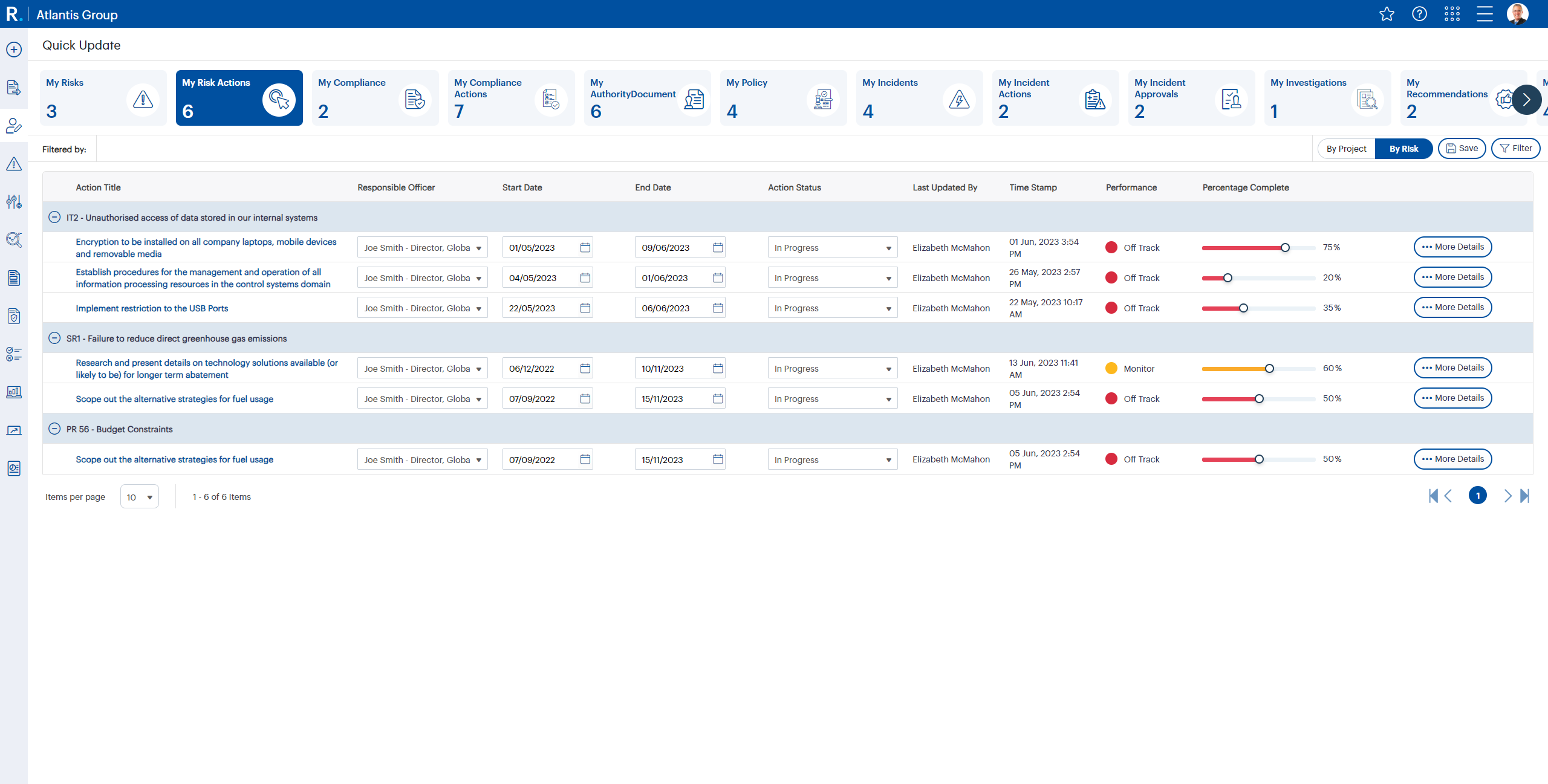Go to last page pagination icon
Viewport: 1548px width, 784px height.
click(x=1524, y=496)
